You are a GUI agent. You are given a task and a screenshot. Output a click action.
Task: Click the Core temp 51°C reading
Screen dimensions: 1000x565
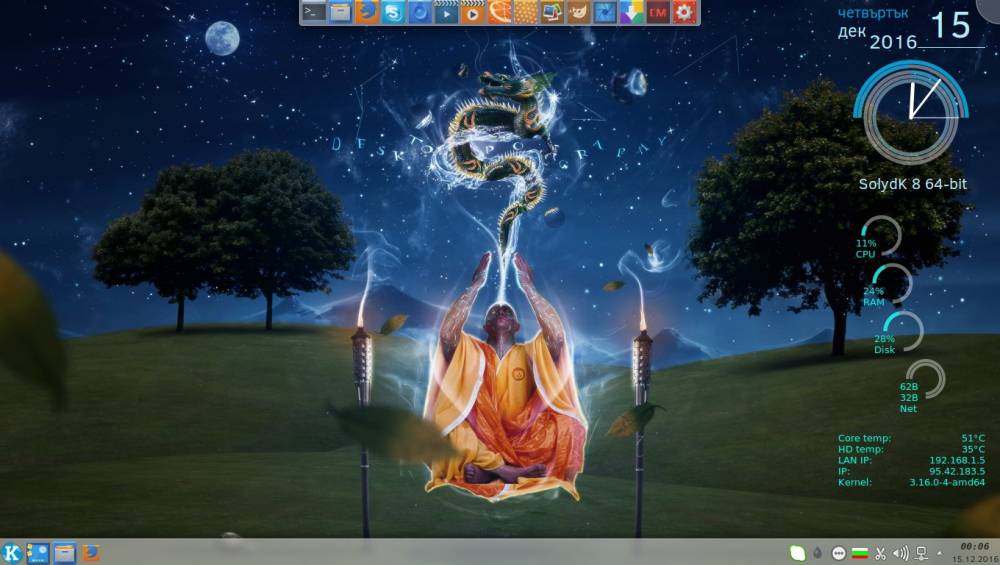[911, 438]
